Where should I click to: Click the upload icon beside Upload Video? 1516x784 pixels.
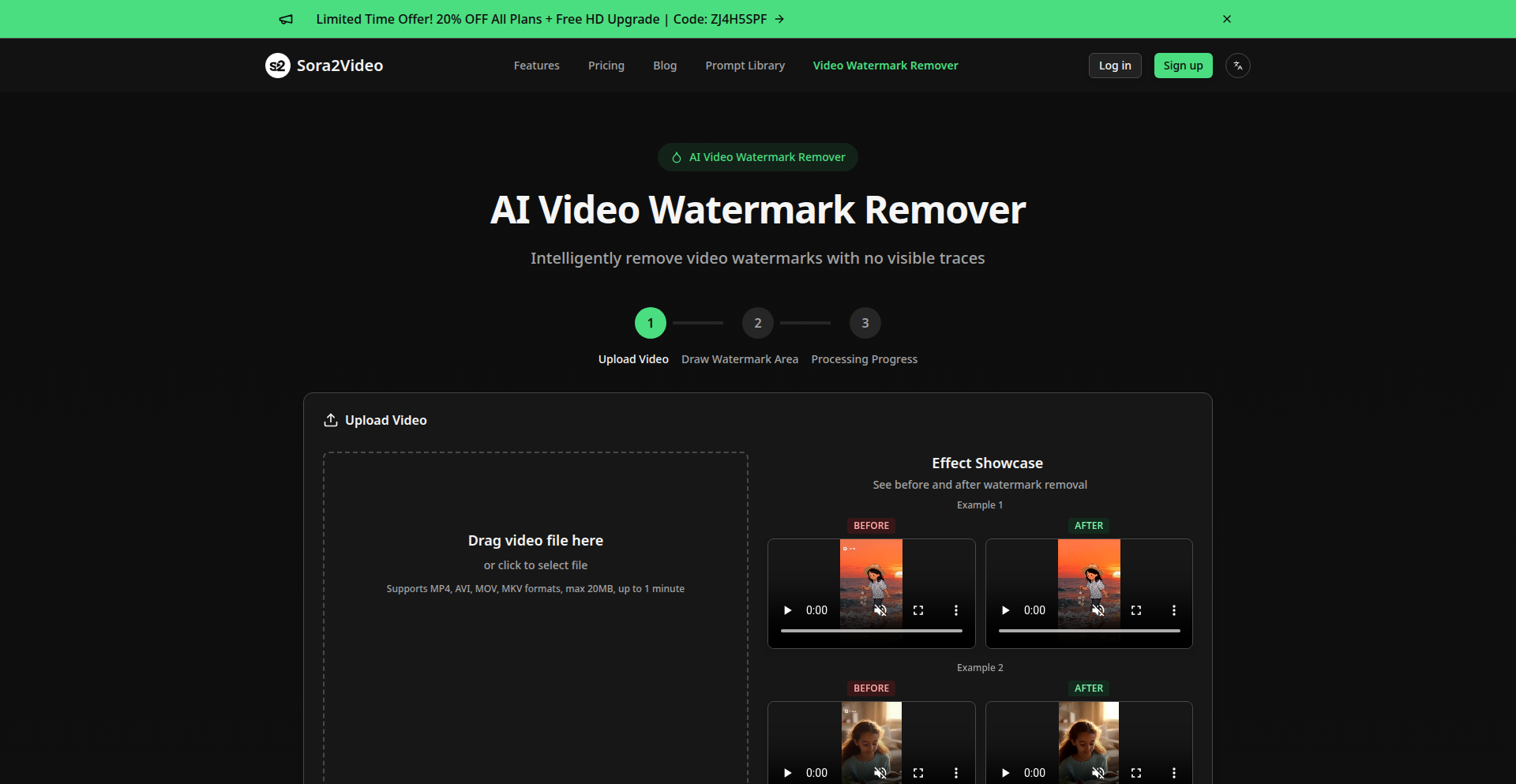tap(331, 420)
